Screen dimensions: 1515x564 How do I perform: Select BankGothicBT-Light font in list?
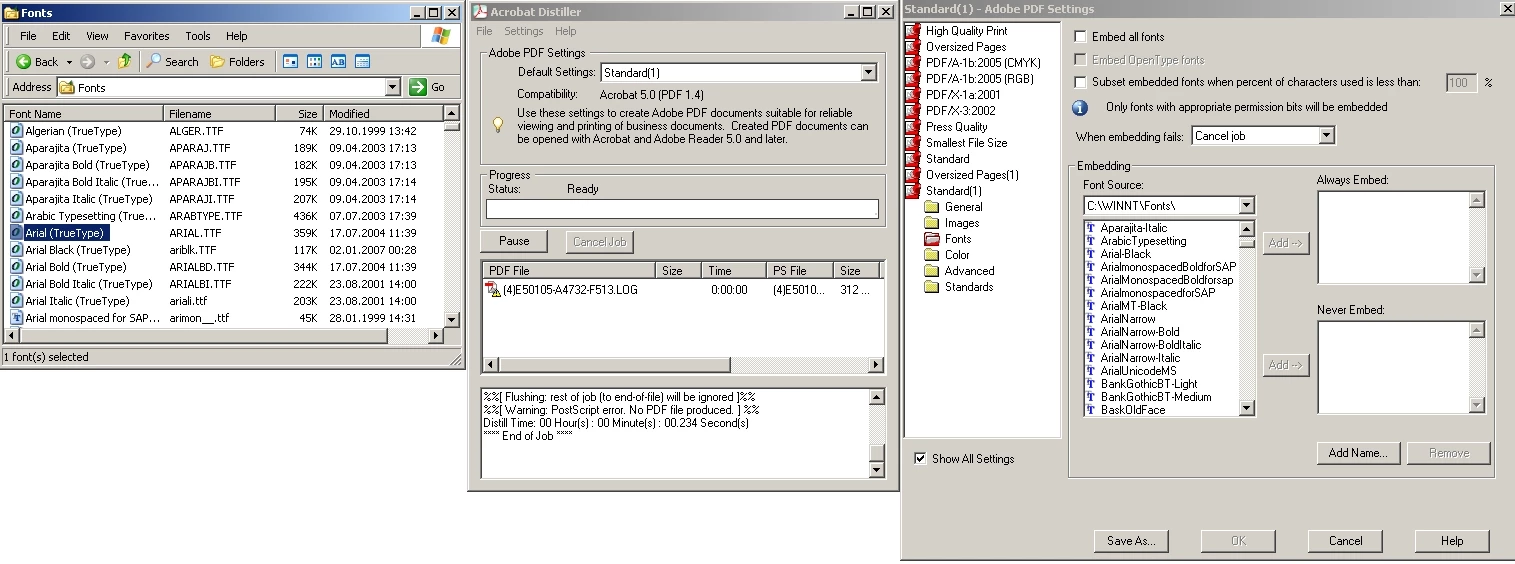[x=1148, y=384]
